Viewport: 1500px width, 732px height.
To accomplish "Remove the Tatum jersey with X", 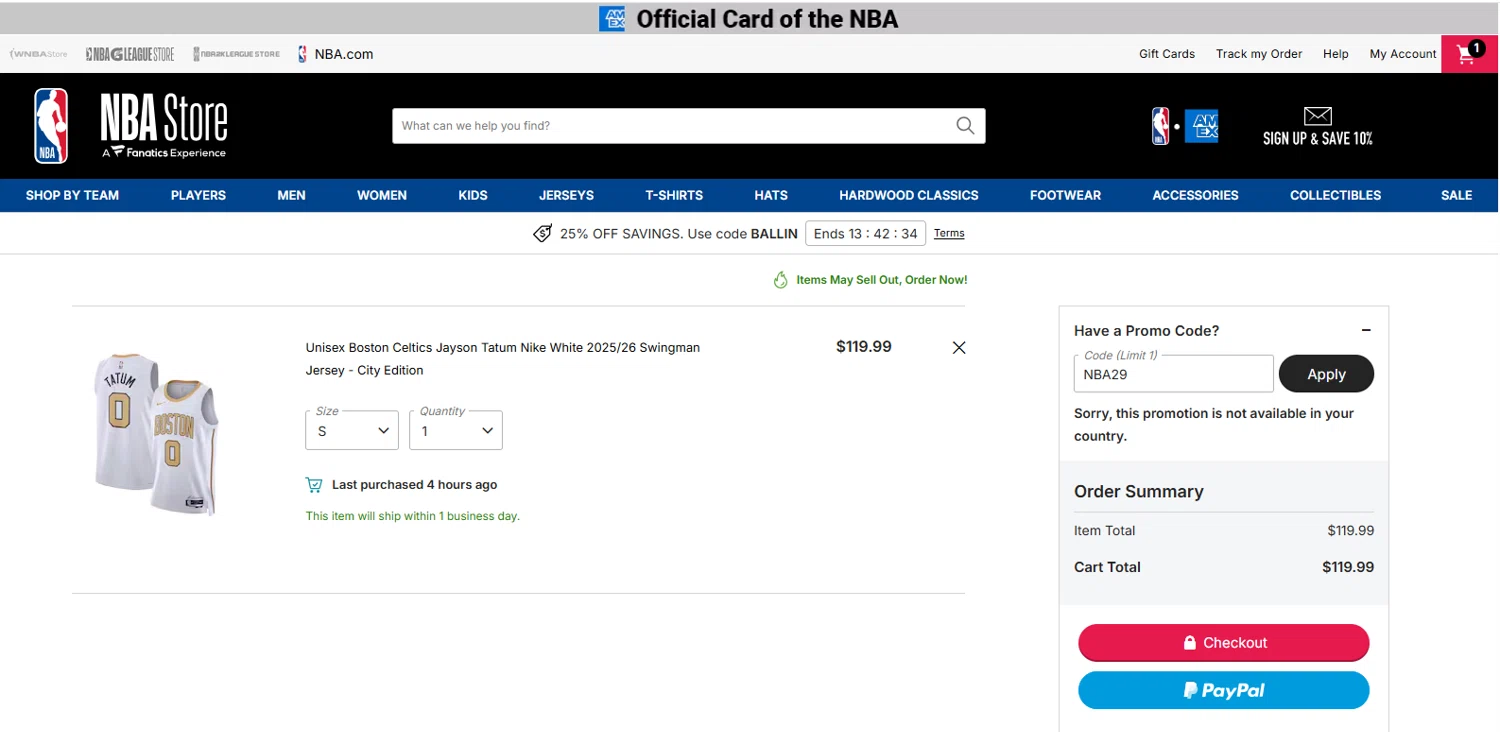I will click(x=959, y=348).
